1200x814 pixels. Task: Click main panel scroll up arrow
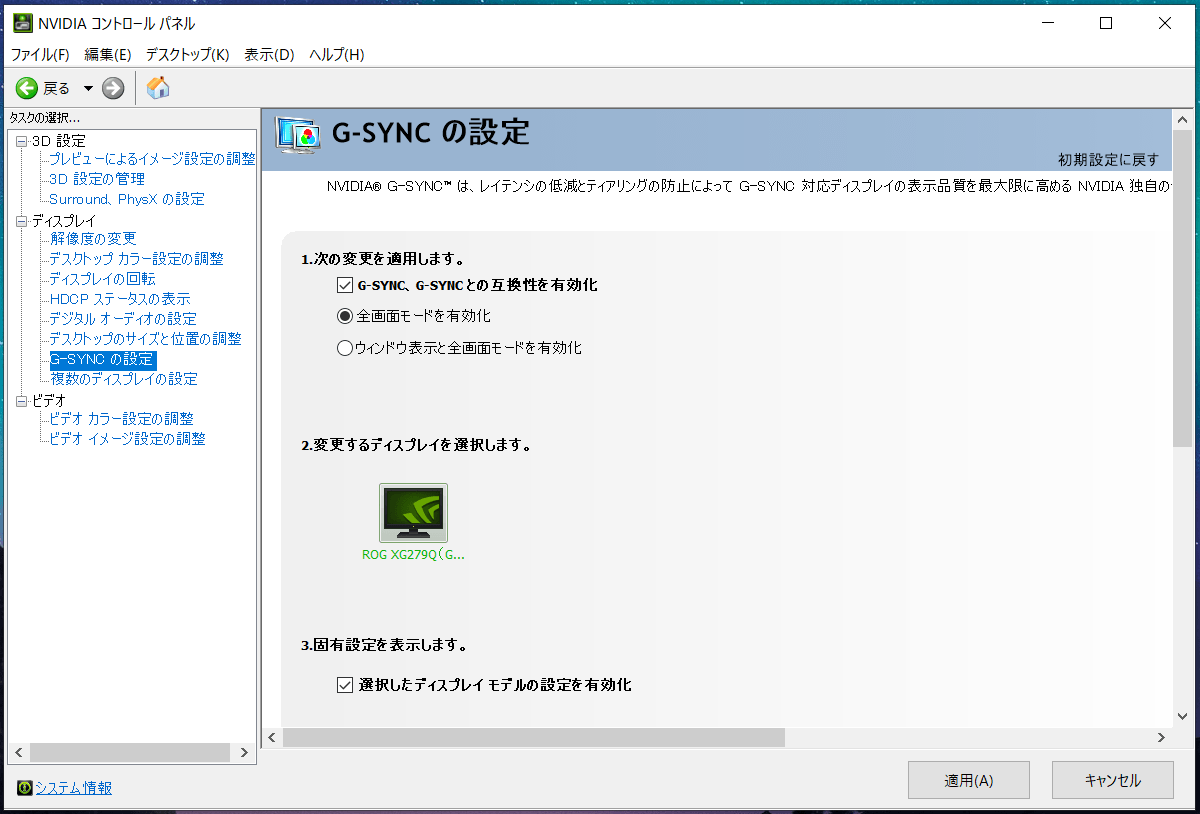click(x=1183, y=118)
